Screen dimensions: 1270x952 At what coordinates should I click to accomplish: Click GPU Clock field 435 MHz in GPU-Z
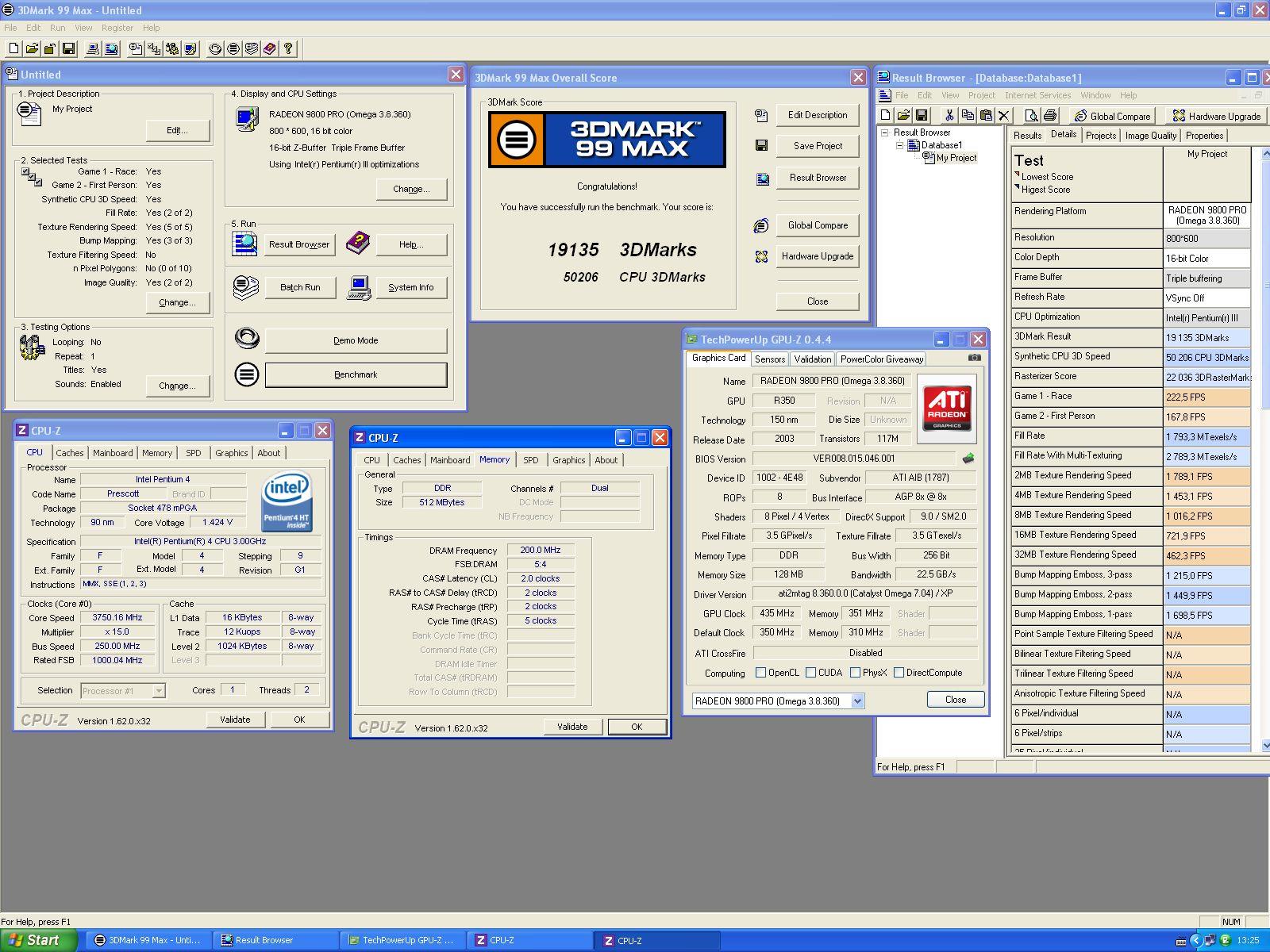pyautogui.click(x=776, y=614)
